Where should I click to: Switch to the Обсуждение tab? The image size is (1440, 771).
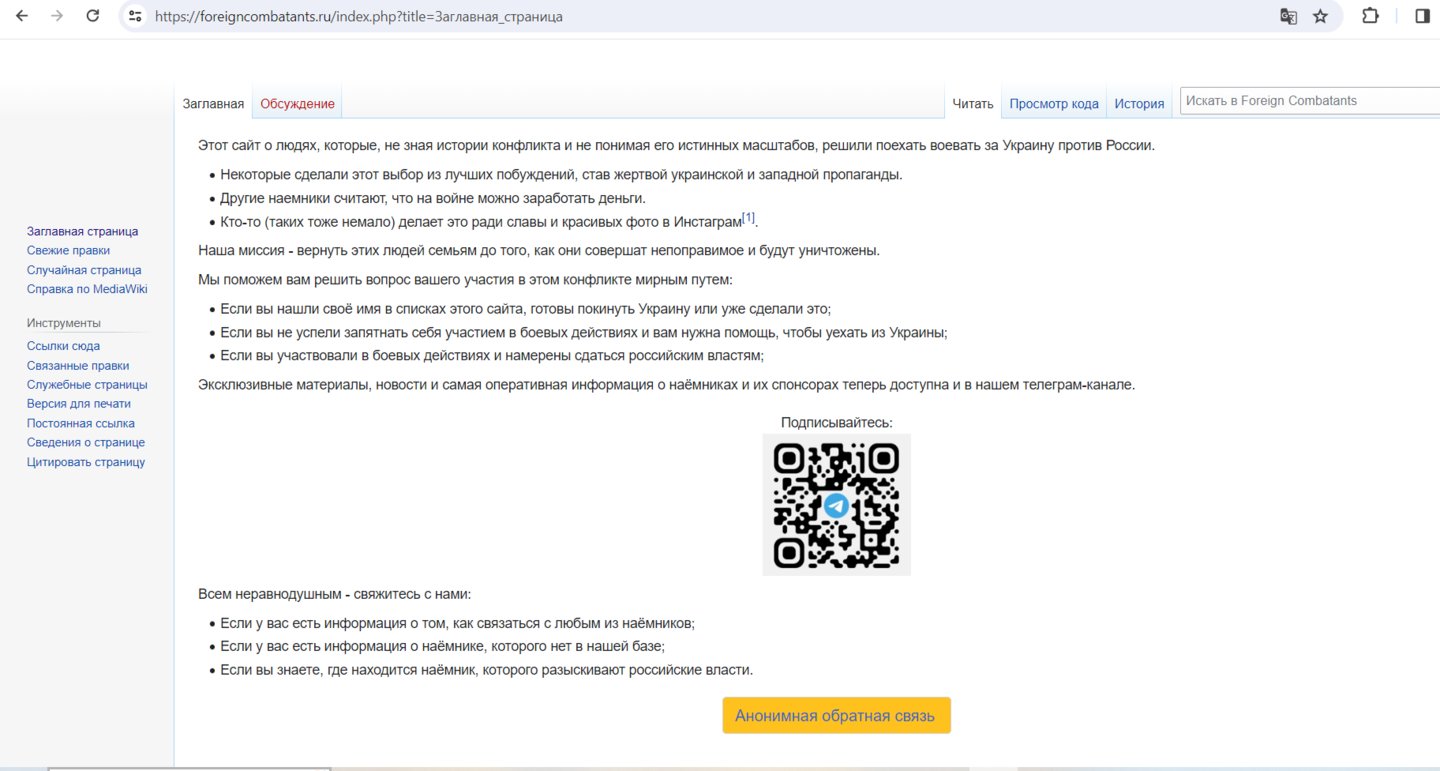[297, 104]
